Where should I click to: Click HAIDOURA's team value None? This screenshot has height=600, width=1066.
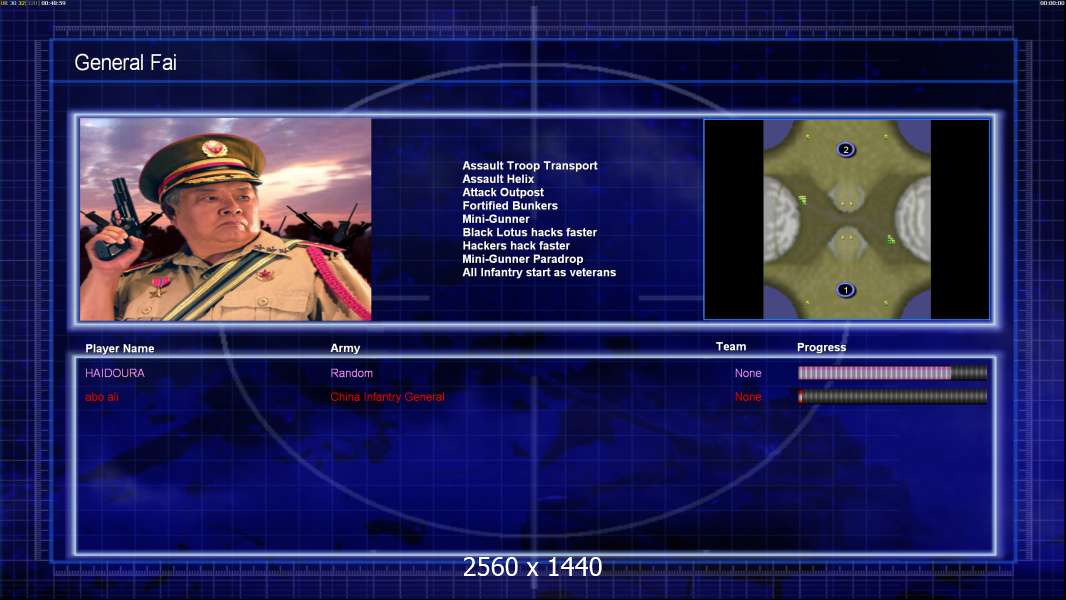[x=748, y=373]
